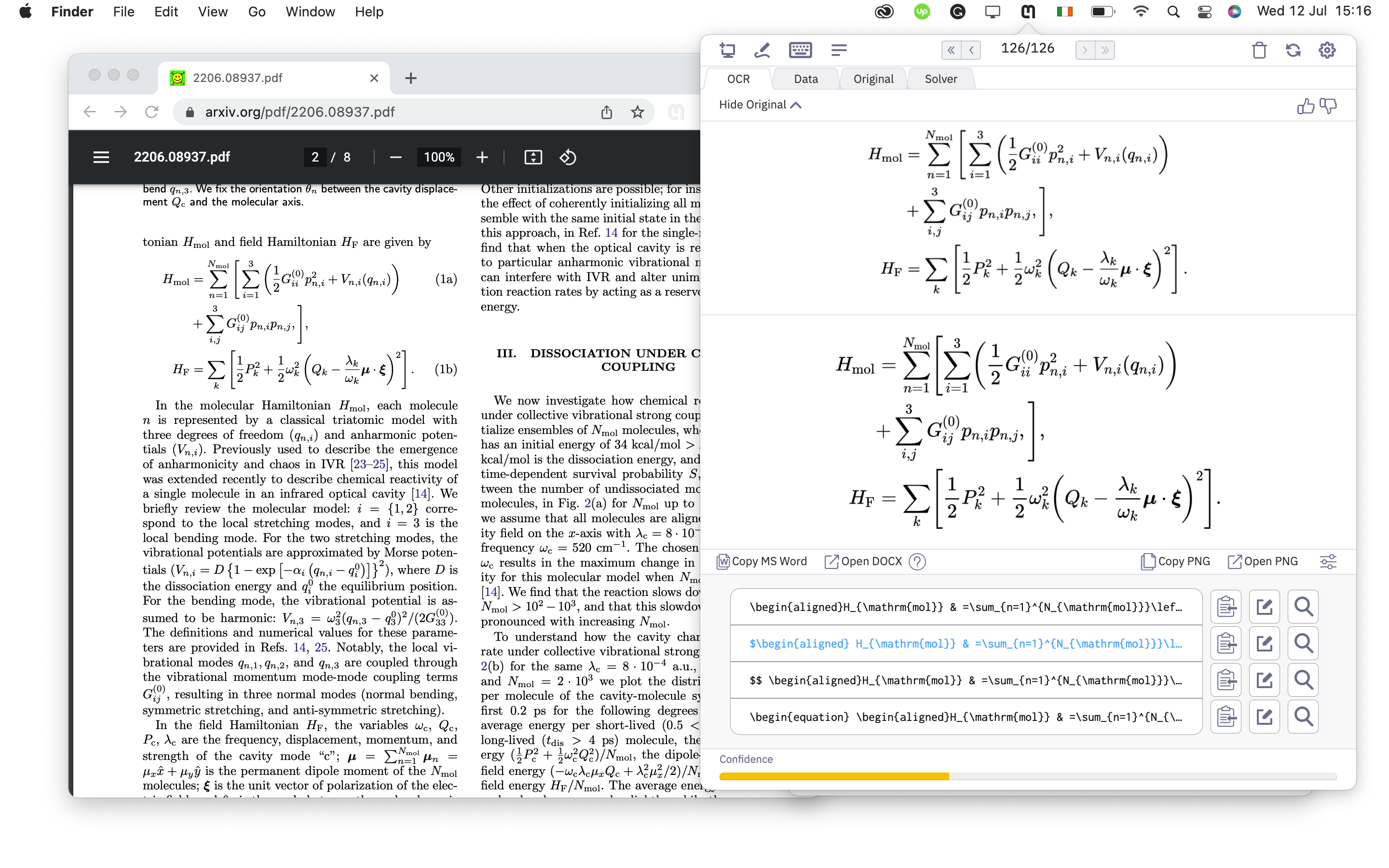Click the Open PNG button
Viewport: 1389px width, 868px height.
1262,561
